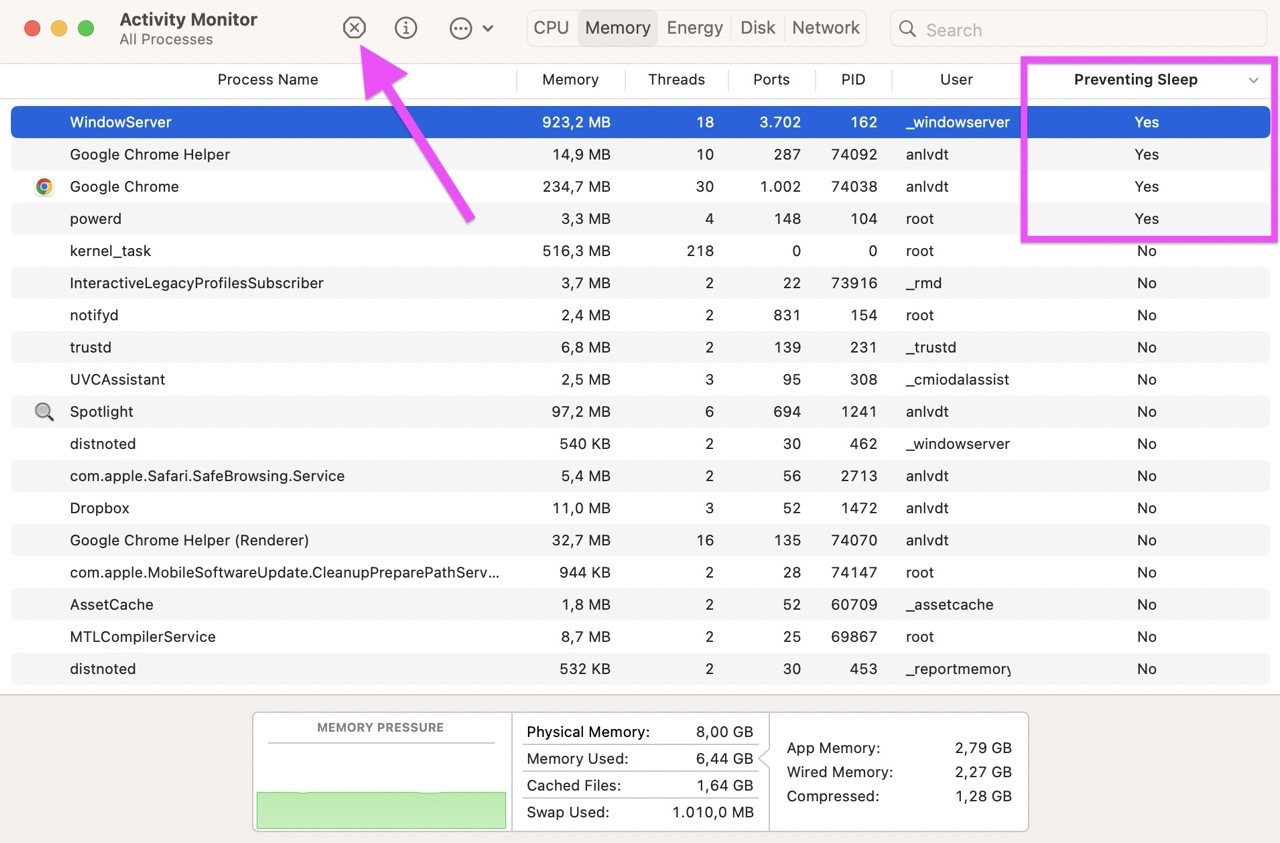Click PID 60709 of AssetCache
The width and height of the screenshot is (1280, 843).
pos(854,605)
